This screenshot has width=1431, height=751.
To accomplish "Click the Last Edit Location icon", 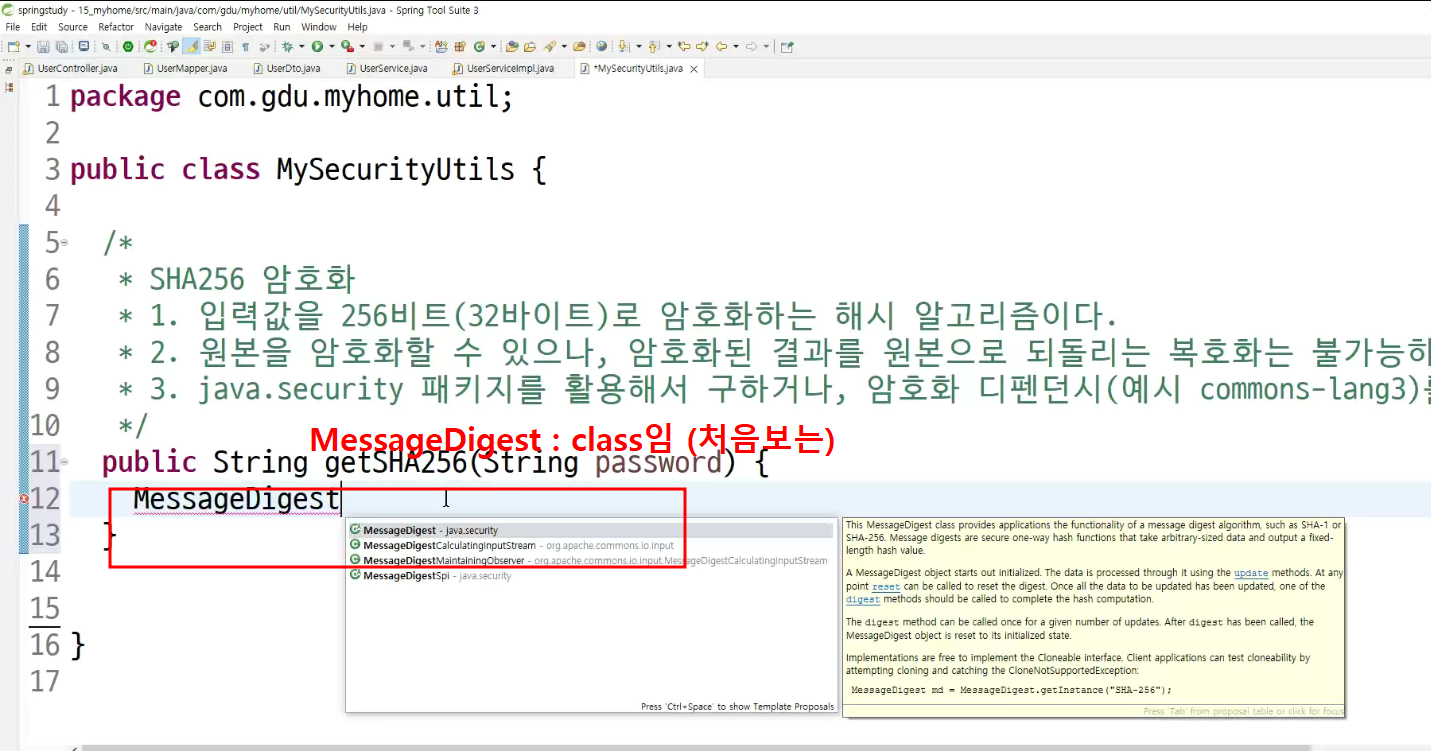I will [684, 46].
